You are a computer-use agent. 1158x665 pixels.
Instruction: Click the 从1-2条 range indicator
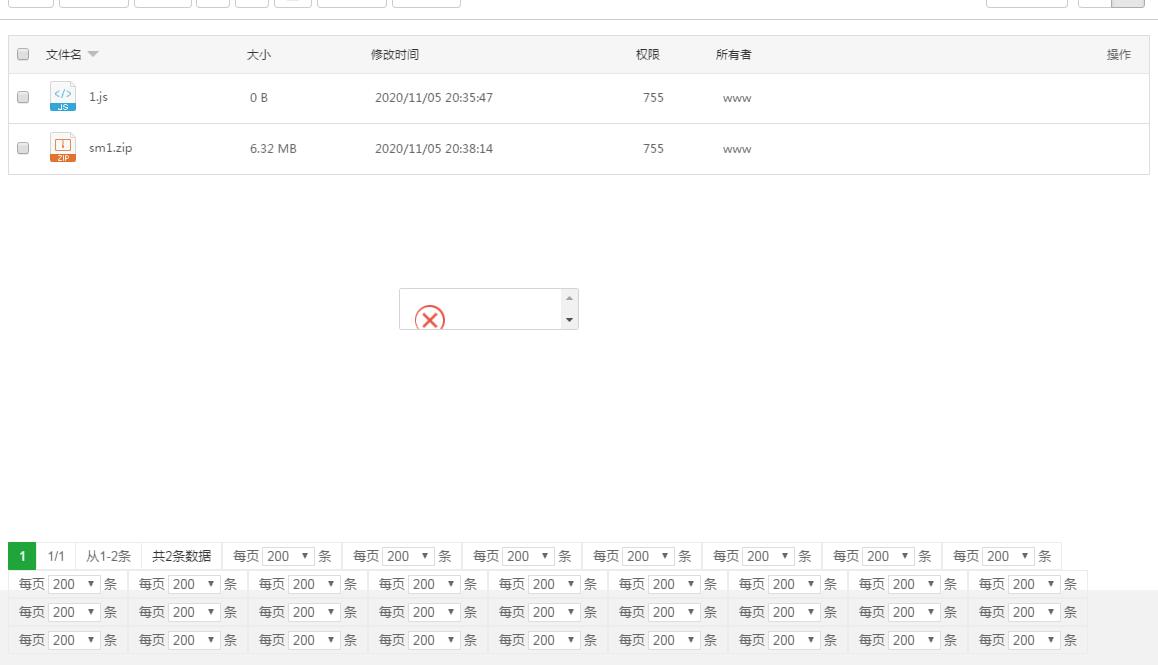point(108,556)
